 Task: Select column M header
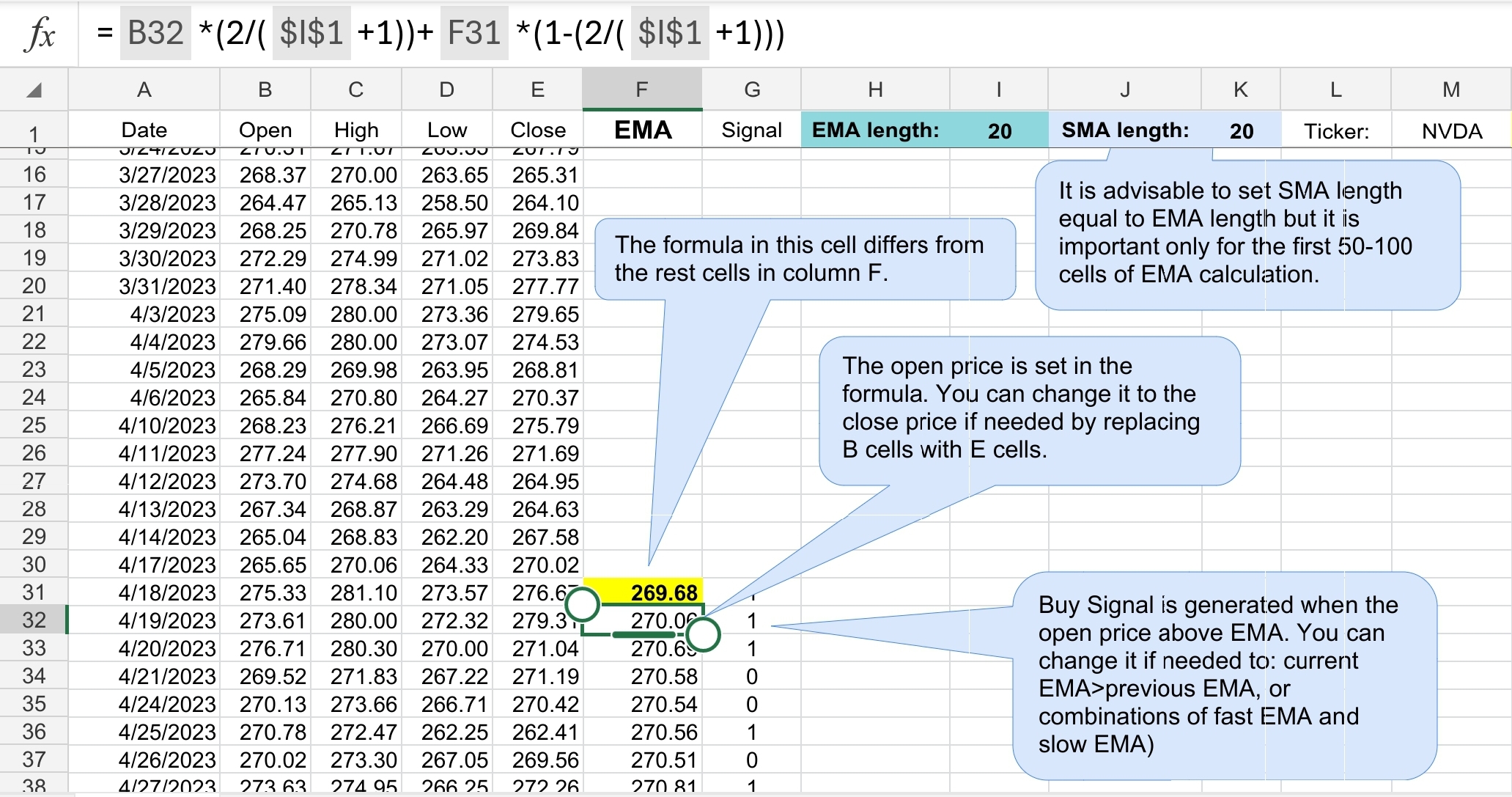click(1451, 89)
